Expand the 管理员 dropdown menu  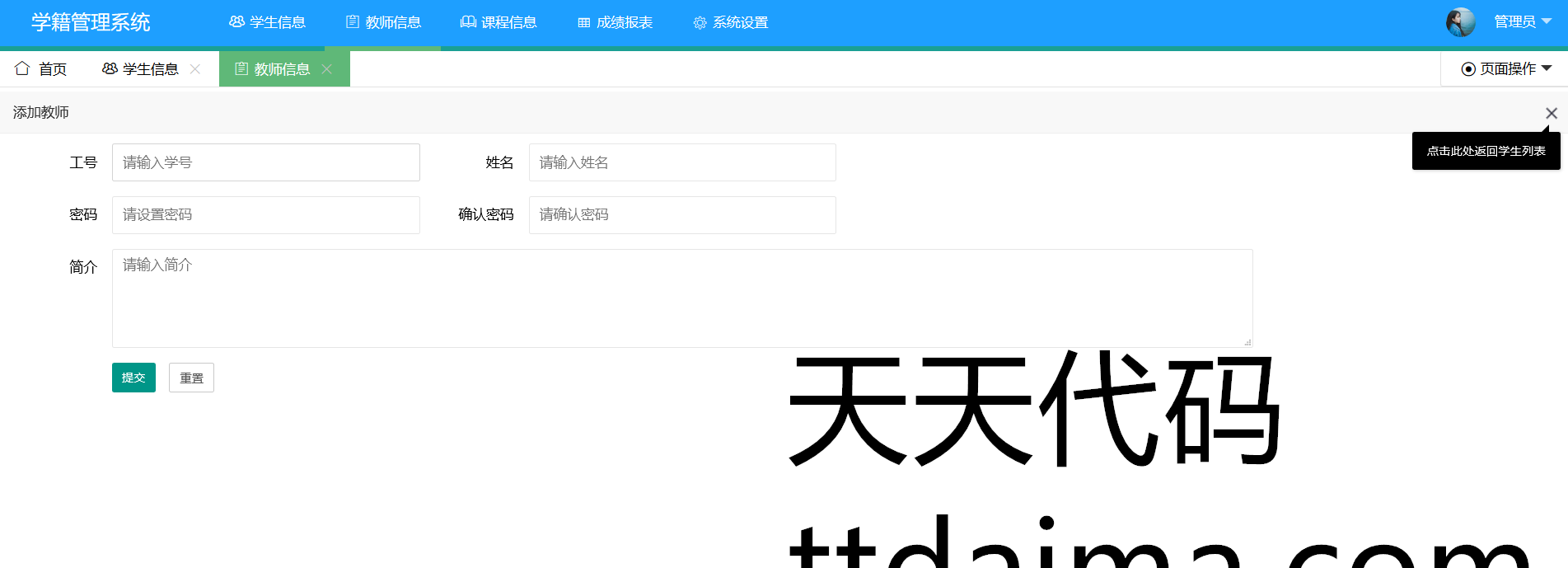[x=1523, y=22]
